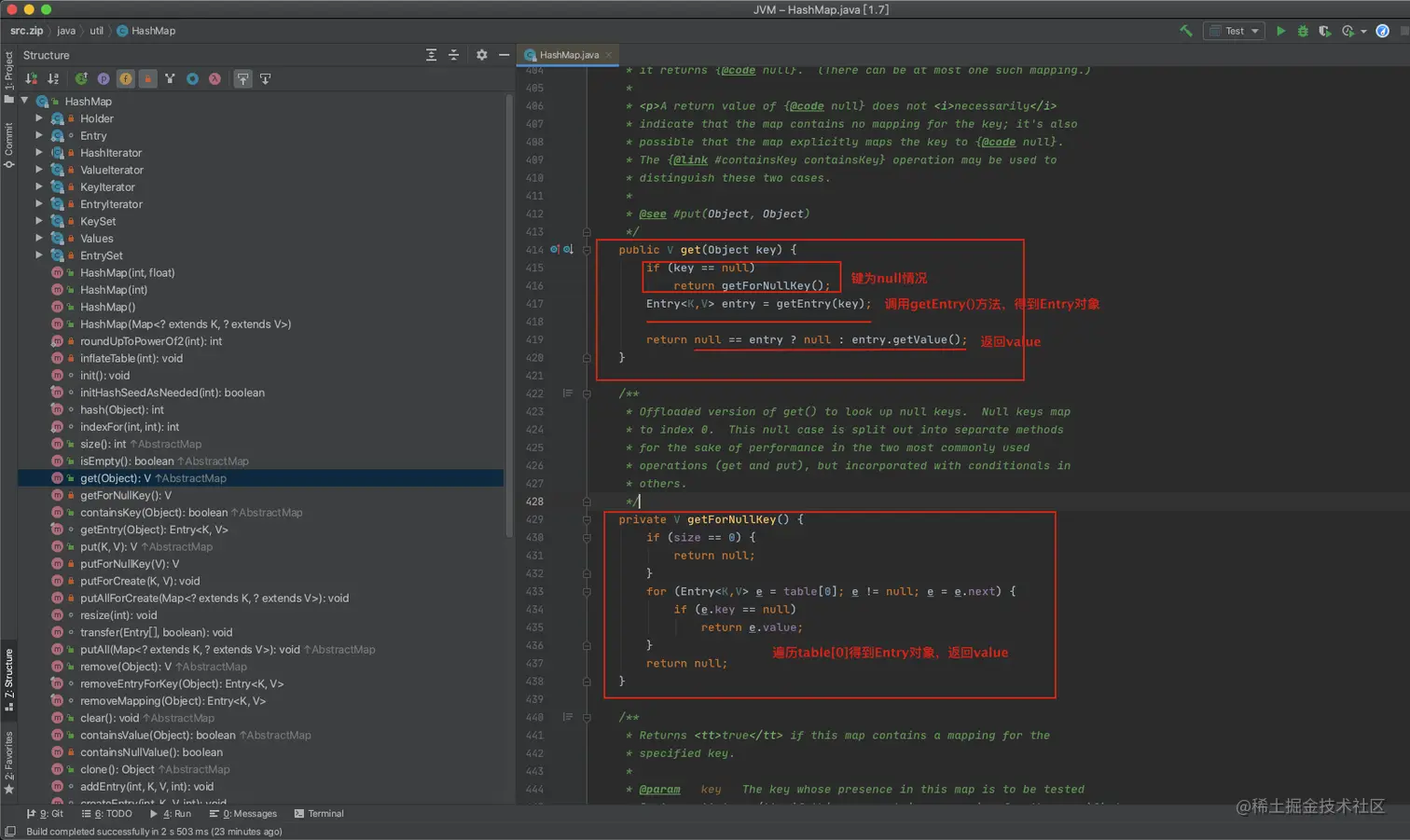Toggle Show Properties filter

point(104,79)
